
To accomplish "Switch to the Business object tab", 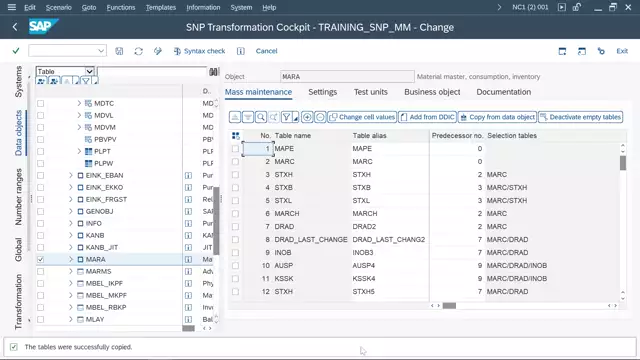I will [432, 92].
